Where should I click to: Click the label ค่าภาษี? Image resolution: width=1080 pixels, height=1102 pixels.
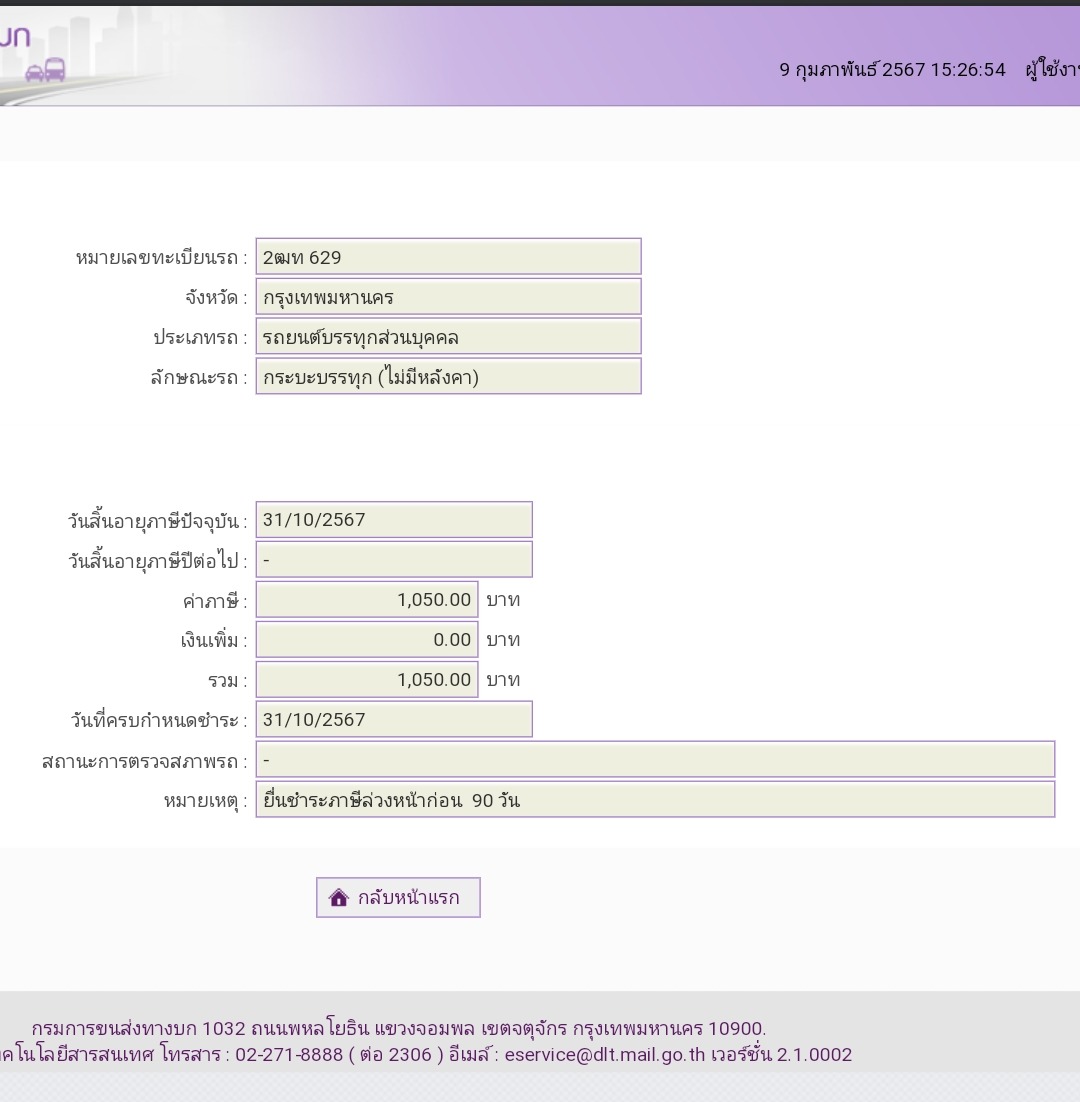coord(215,601)
